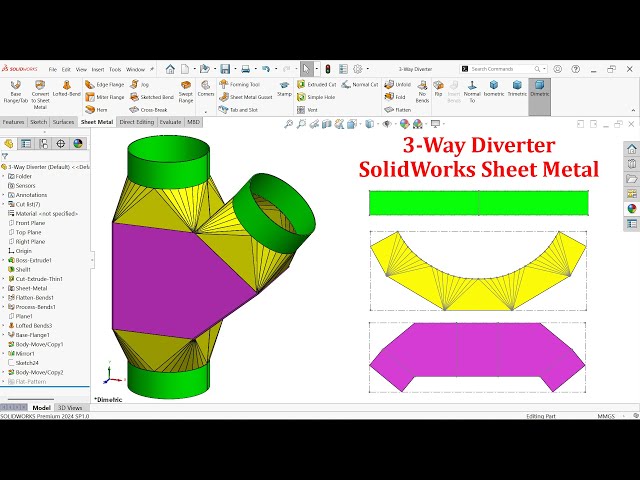Click the Fold tool
This screenshot has width=640, height=480.
[395, 97]
